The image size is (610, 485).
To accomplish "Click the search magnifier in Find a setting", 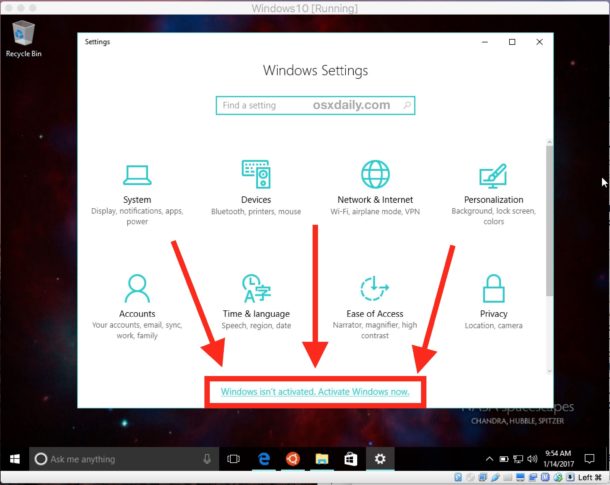I will click(x=407, y=105).
